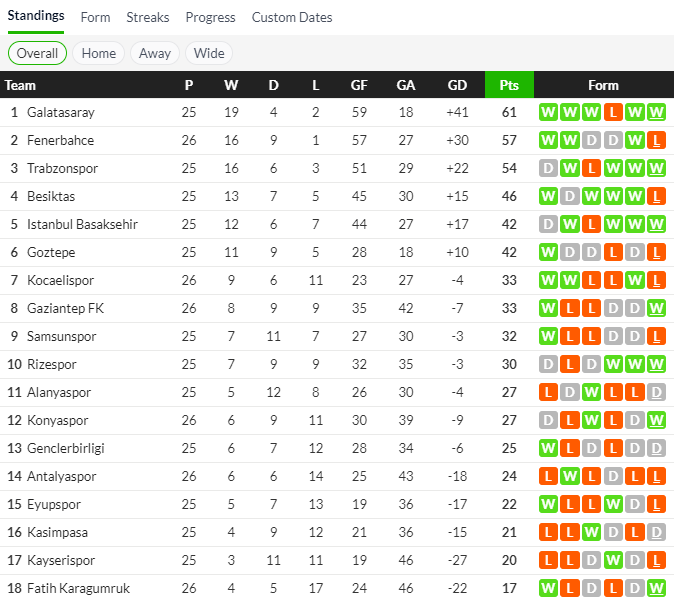Open Istanbul Basaksehir team page

[82, 225]
